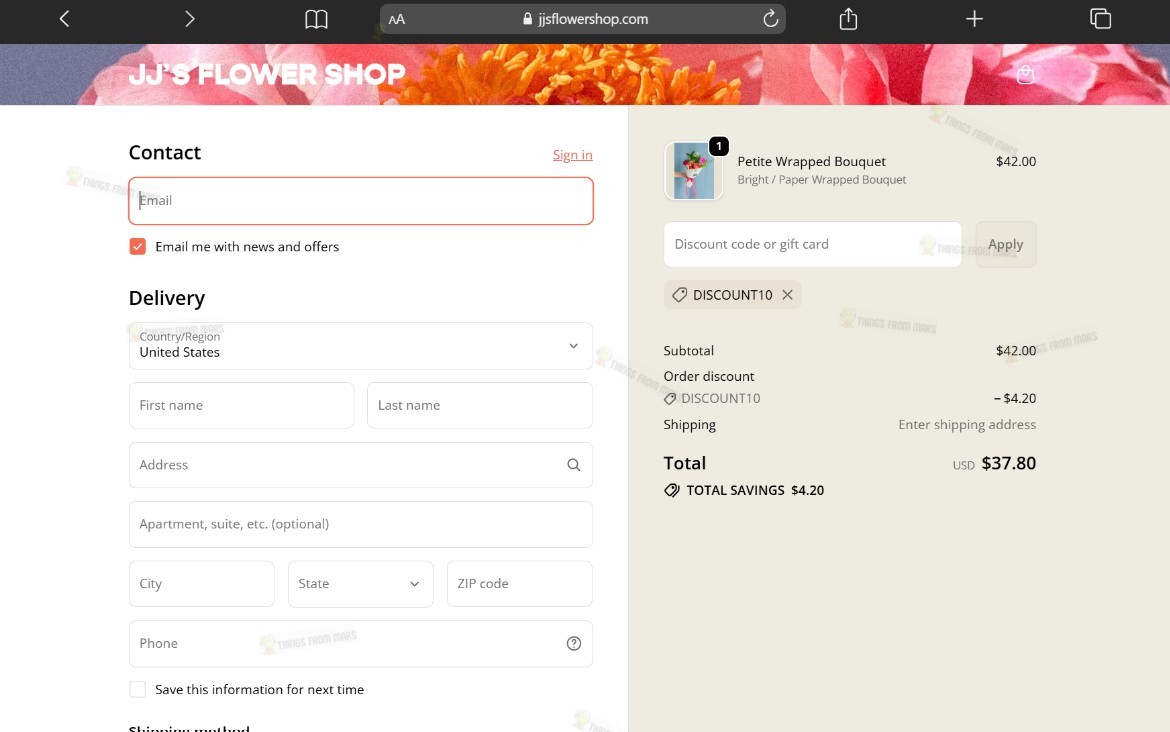Click the Phone input field

[x=361, y=643]
